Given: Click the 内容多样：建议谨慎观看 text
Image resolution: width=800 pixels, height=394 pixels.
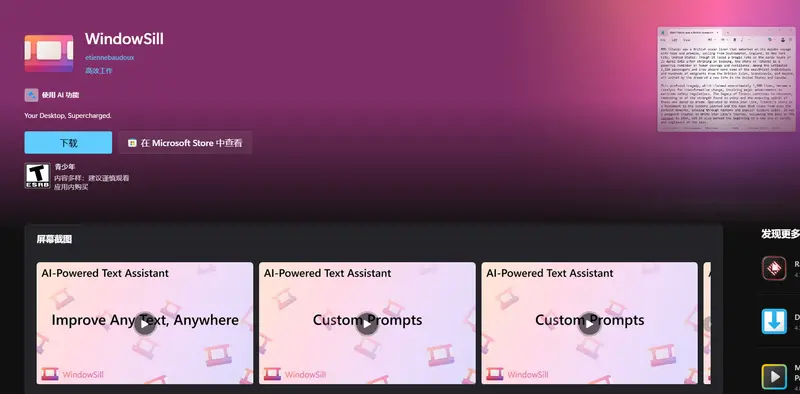Looking at the screenshot, I should click(92, 178).
